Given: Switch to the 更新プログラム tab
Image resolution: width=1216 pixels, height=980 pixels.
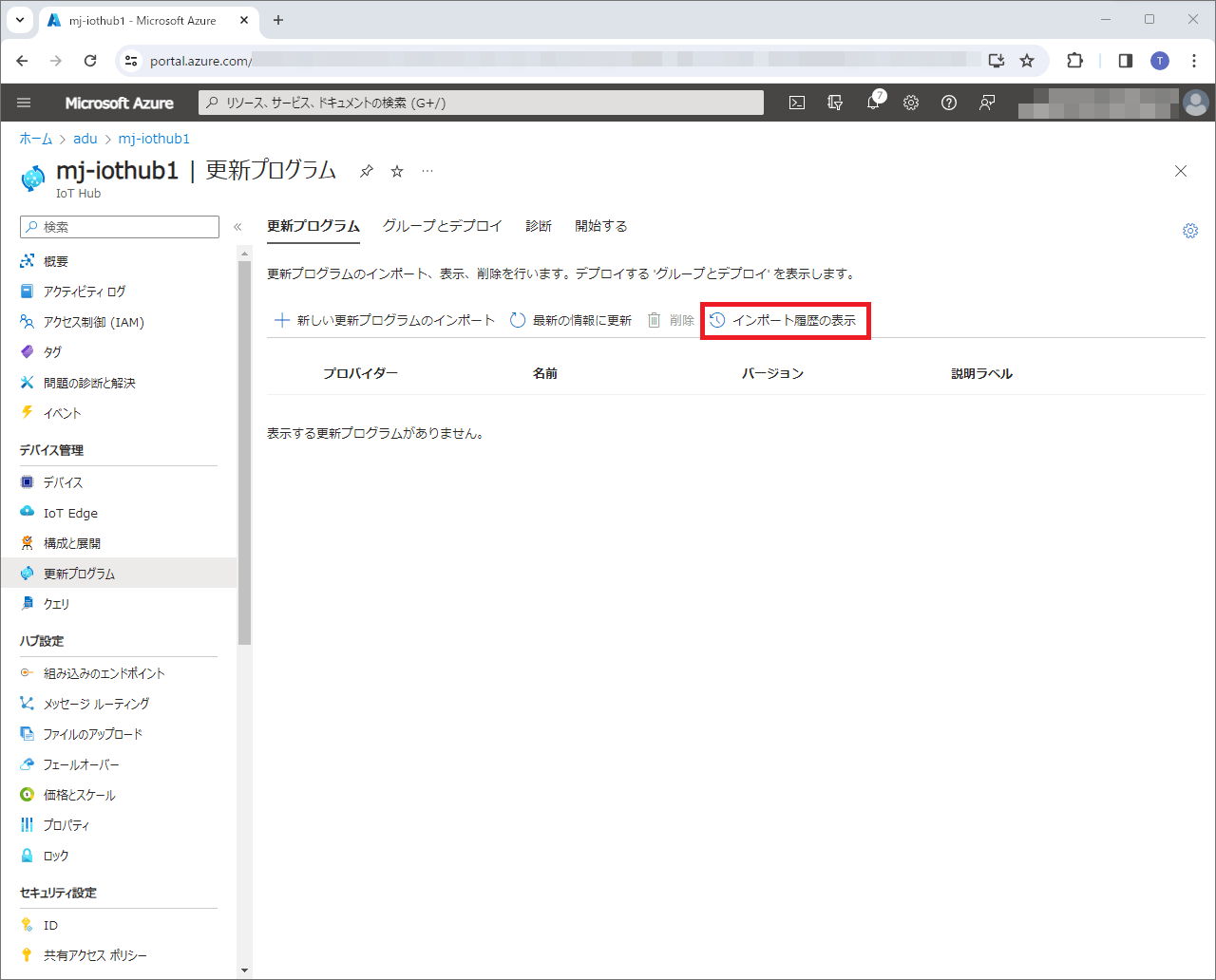Looking at the screenshot, I should coord(313,226).
